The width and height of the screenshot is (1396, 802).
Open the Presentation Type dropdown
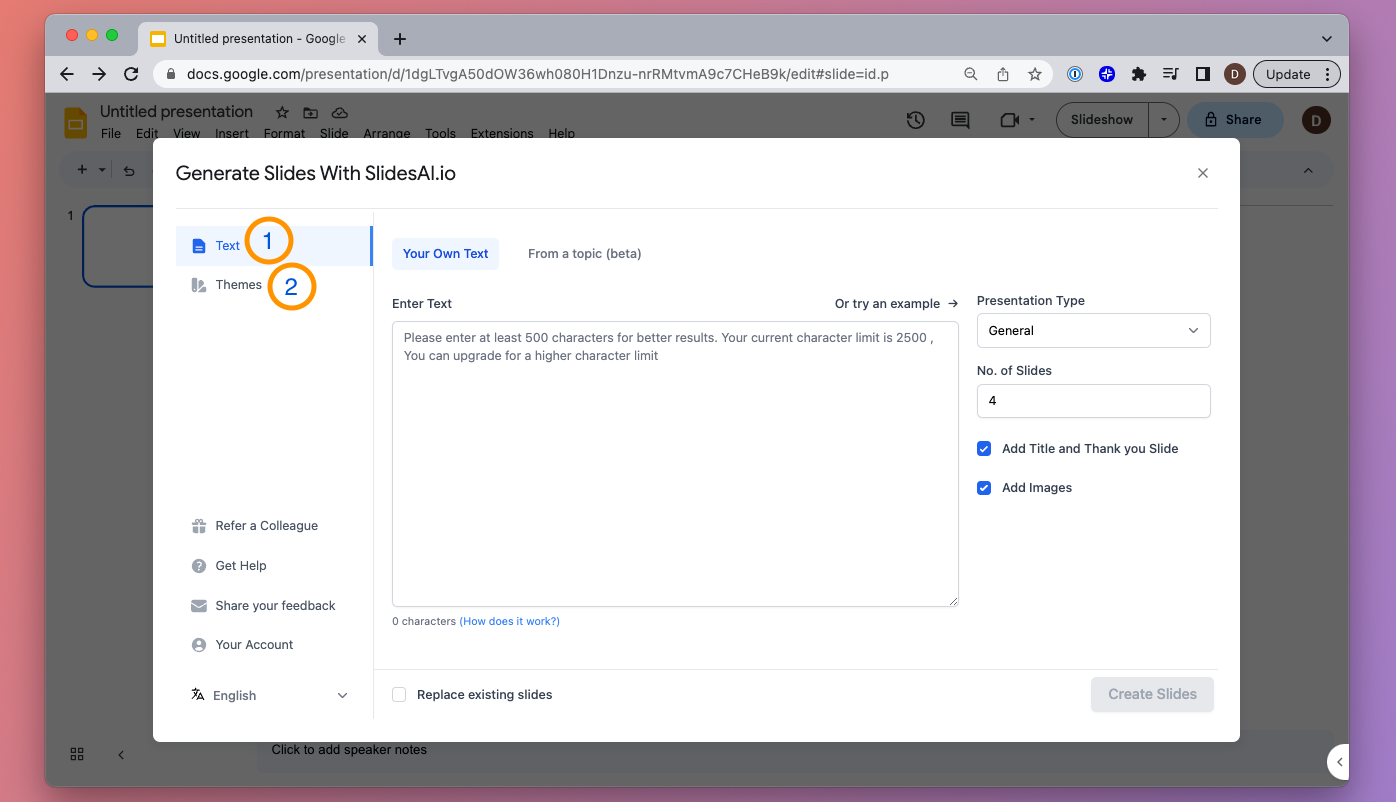(1093, 331)
